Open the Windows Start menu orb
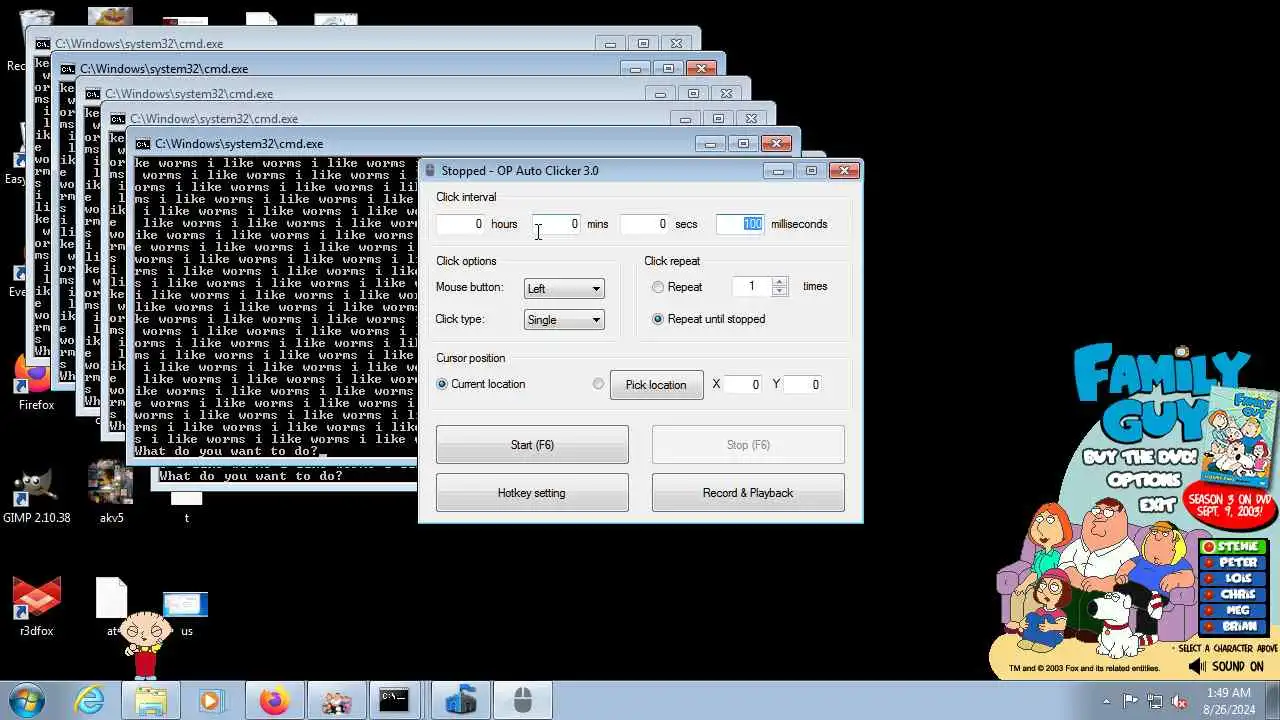Image resolution: width=1280 pixels, height=720 pixels. [x=27, y=700]
